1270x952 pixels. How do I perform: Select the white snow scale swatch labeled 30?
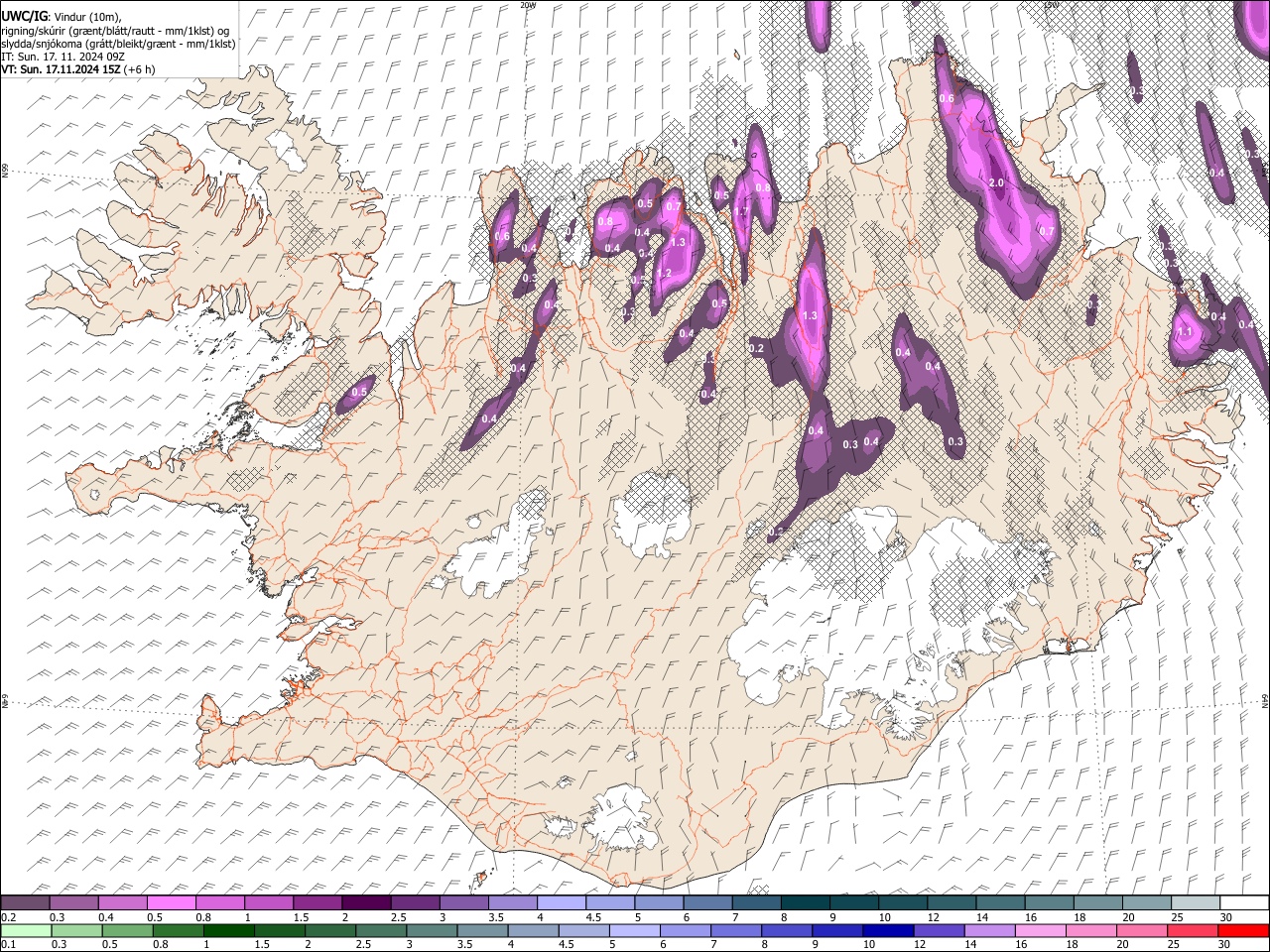pyautogui.click(x=1245, y=903)
